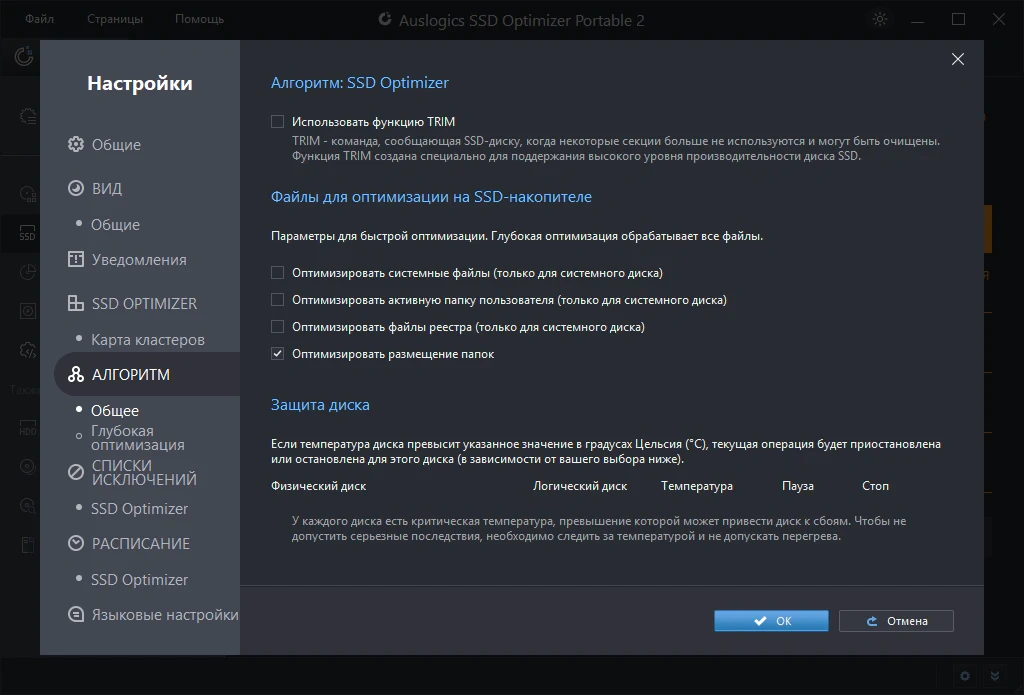Viewport: 1024px width, 695px height.
Task: Open Языковые настройки via its speech-bubble icon
Action: tap(76, 615)
